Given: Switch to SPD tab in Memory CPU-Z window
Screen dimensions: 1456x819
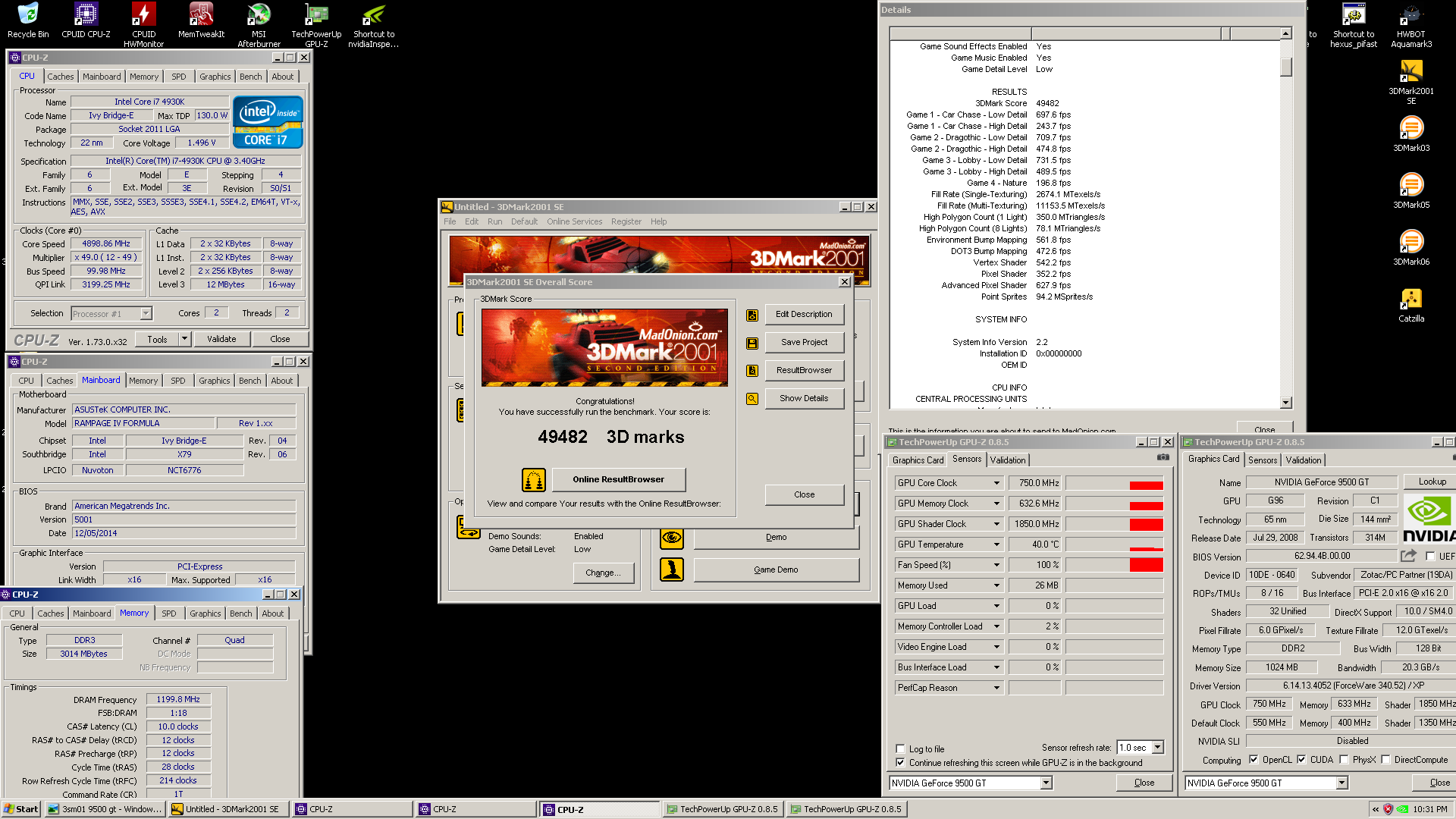Looking at the screenshot, I should coord(169,613).
